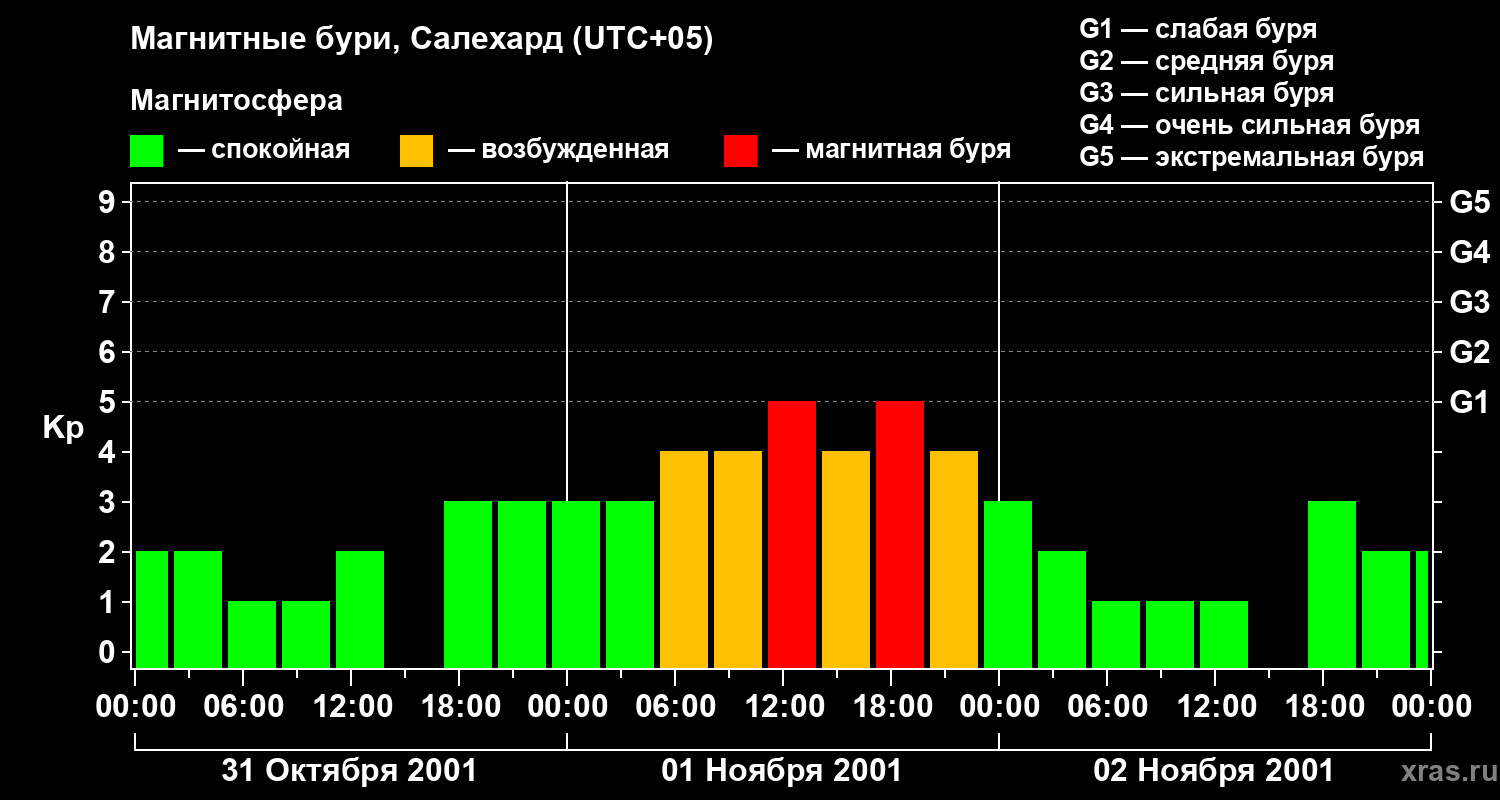Click the 'G1' label on the right axis
1500x800 pixels.
click(1469, 402)
